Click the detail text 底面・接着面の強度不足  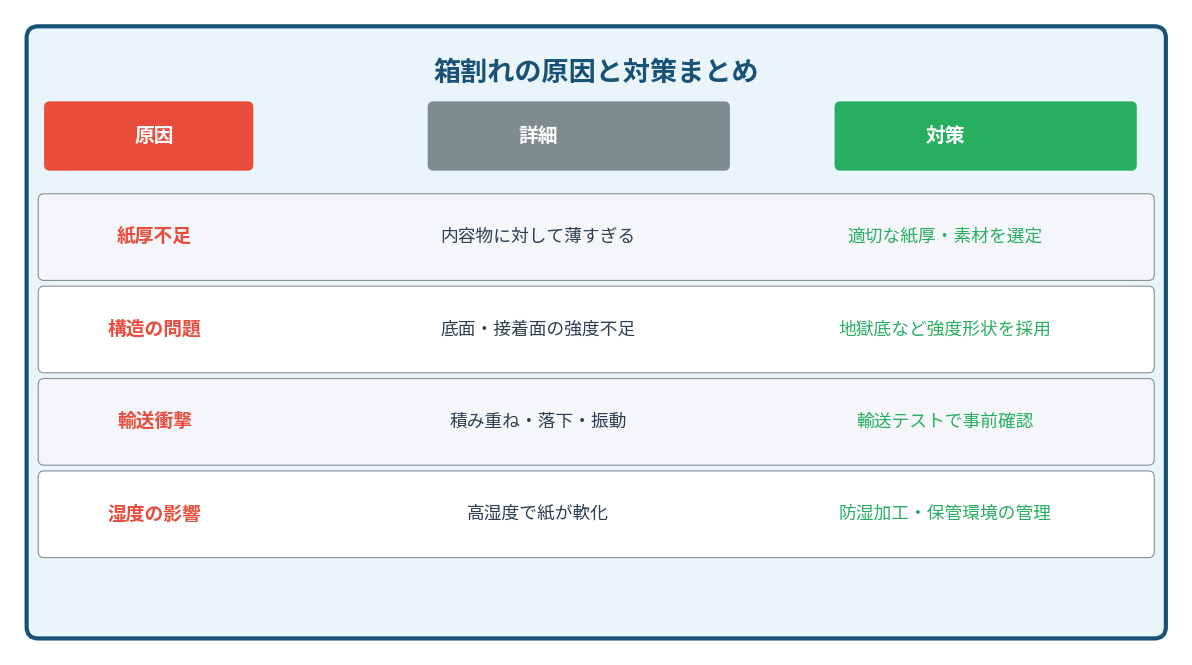tap(538, 329)
